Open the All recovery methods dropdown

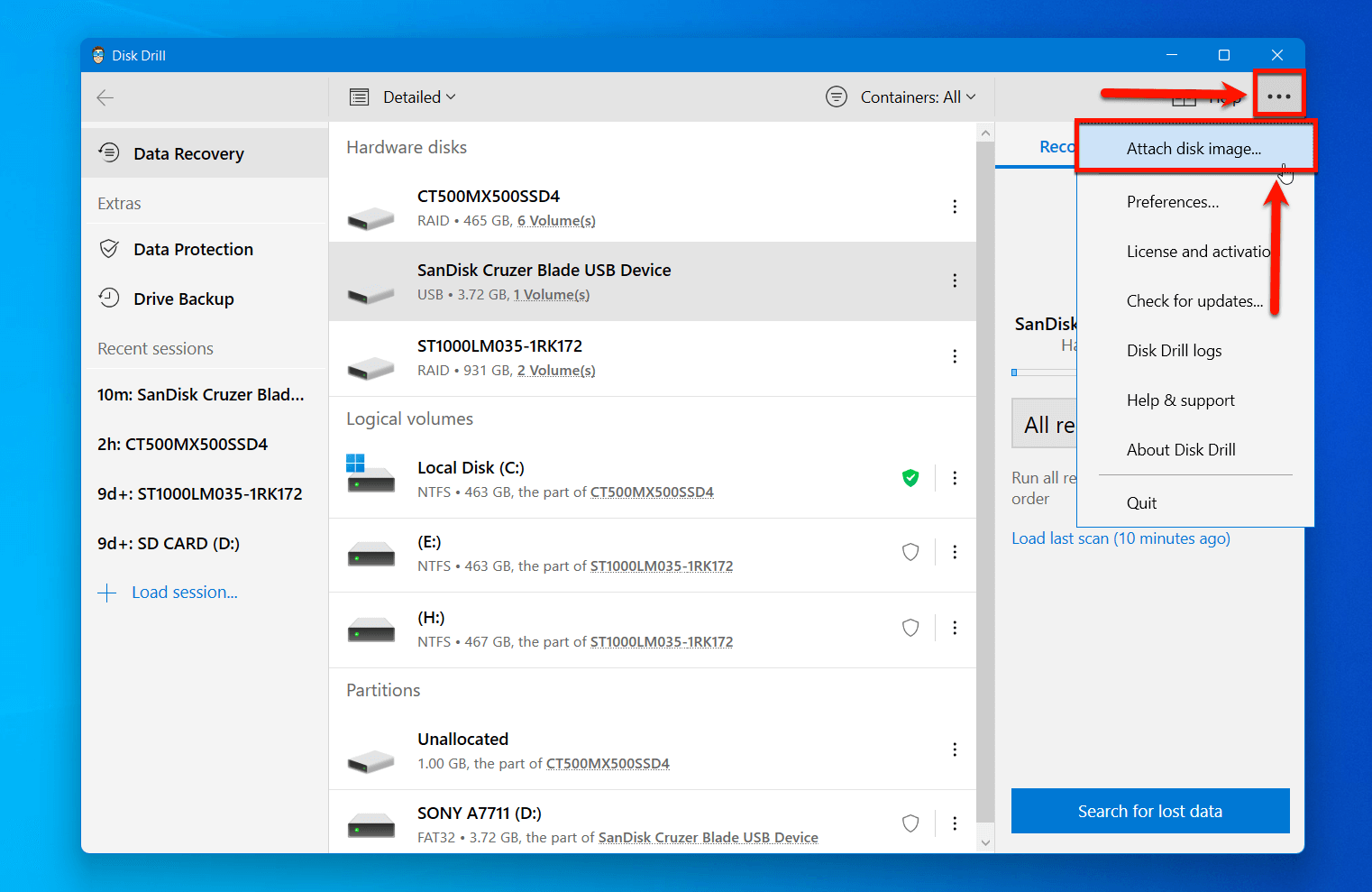coord(1045,424)
